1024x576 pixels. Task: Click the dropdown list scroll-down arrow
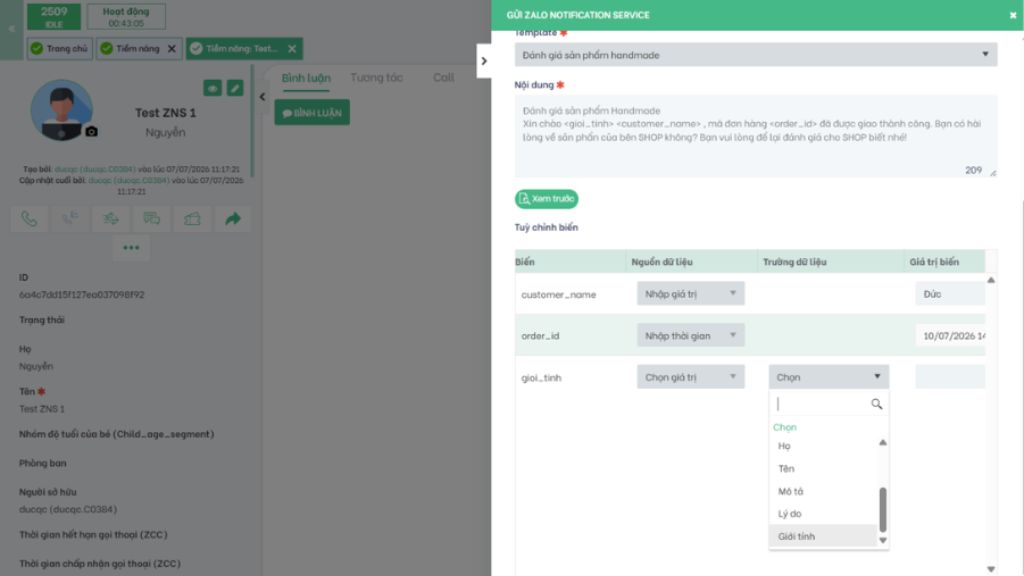[x=883, y=540]
